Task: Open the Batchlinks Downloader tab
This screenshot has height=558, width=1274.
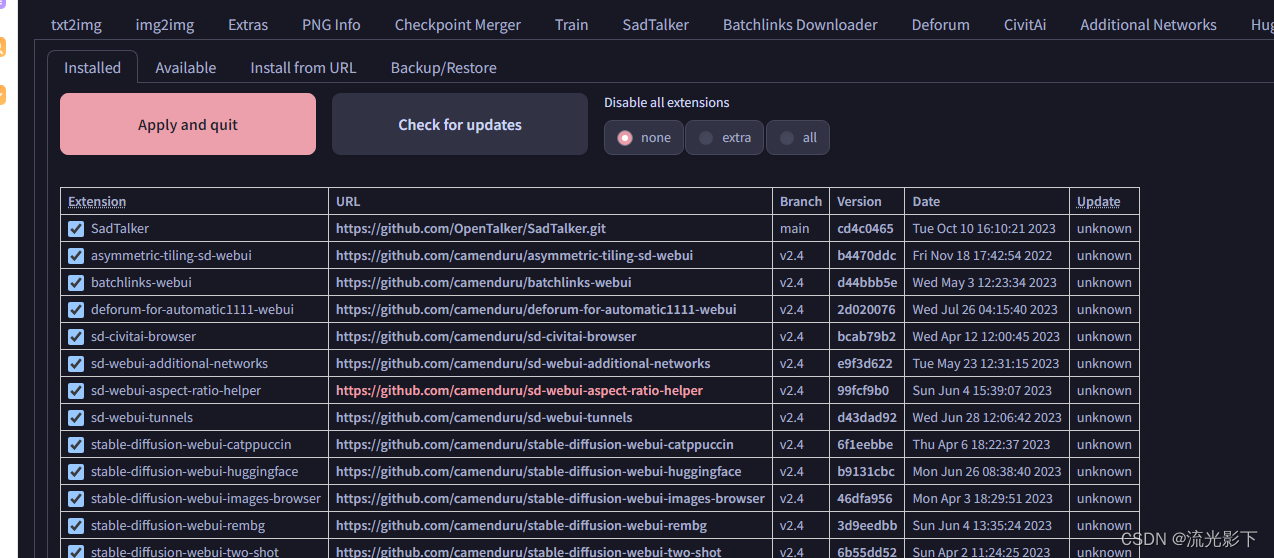Action: coord(800,25)
